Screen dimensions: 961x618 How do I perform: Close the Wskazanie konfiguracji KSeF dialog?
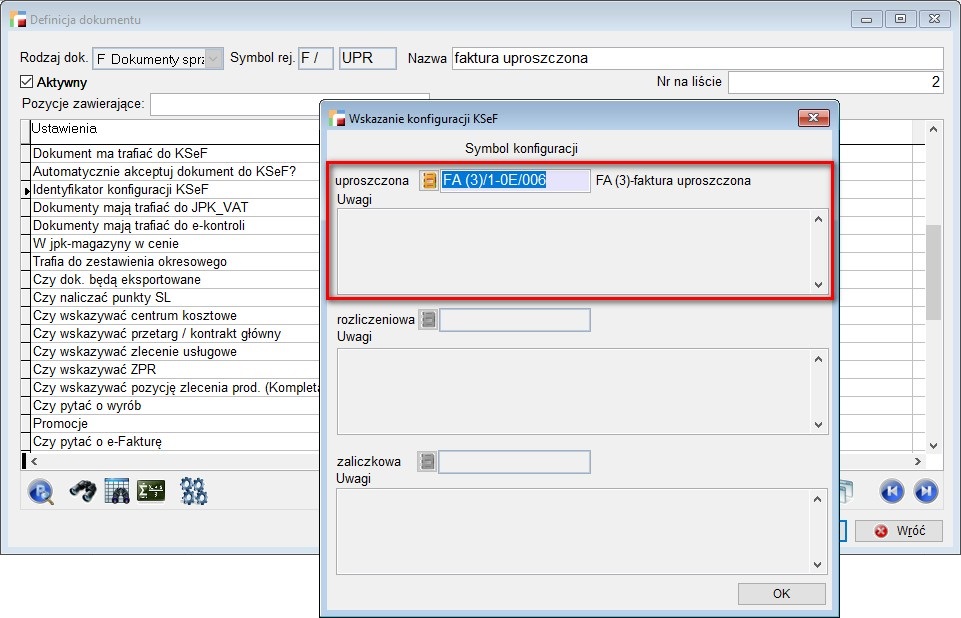[x=813, y=118]
